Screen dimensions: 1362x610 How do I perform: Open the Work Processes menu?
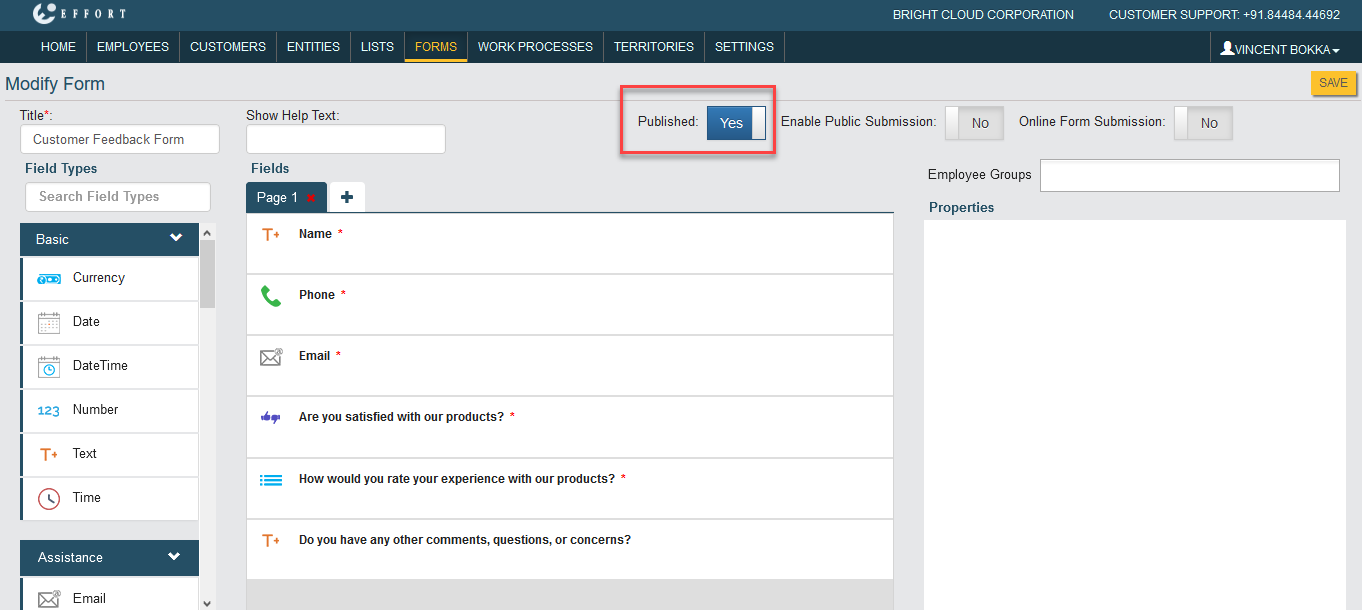(535, 47)
